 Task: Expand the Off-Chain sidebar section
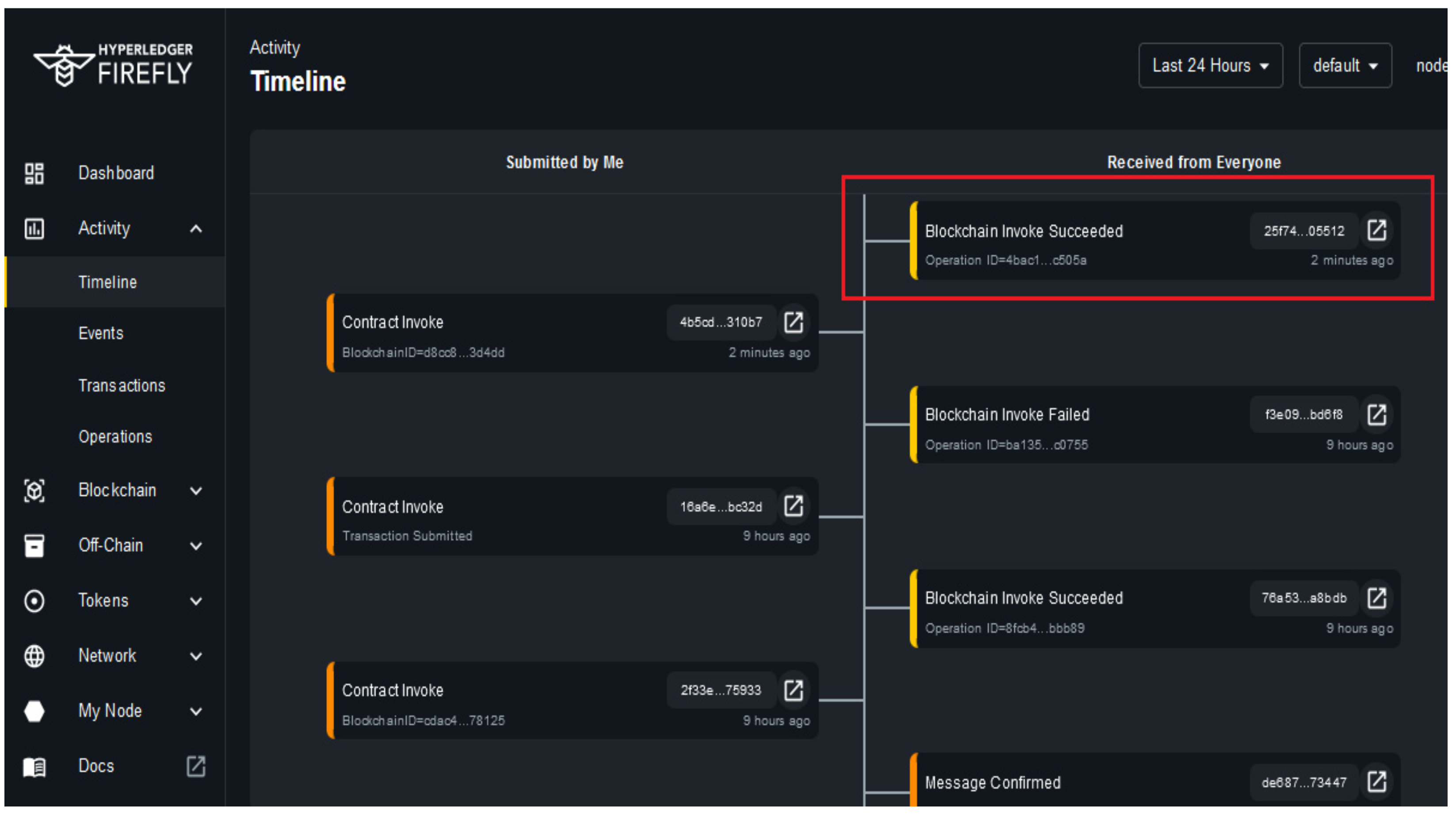coord(195,546)
